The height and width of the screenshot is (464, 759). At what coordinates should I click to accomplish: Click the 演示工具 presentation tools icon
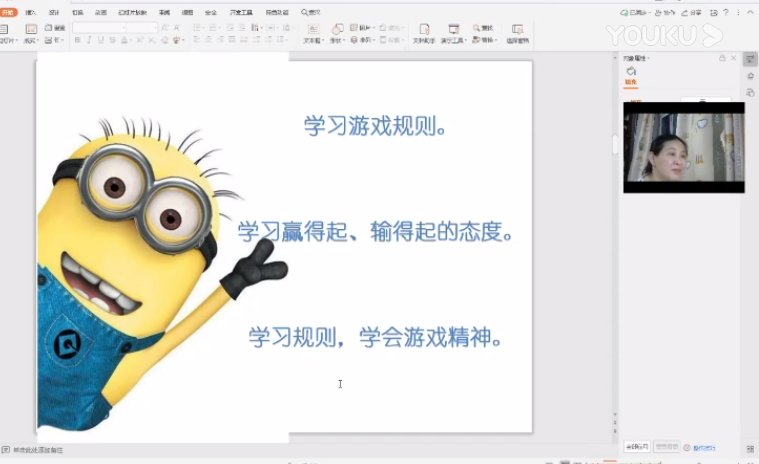pyautogui.click(x=454, y=29)
